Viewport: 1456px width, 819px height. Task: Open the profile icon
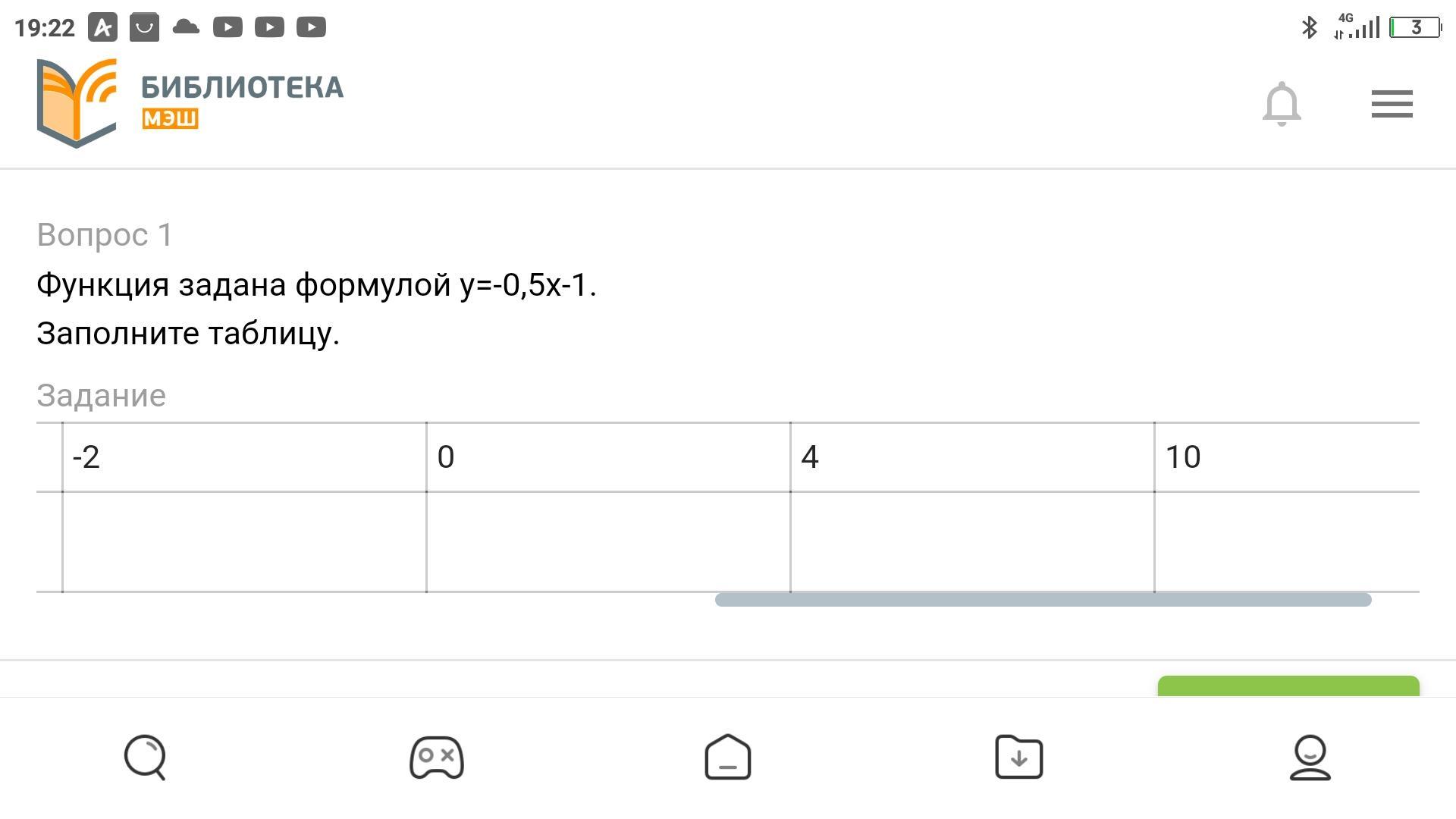point(1310,757)
